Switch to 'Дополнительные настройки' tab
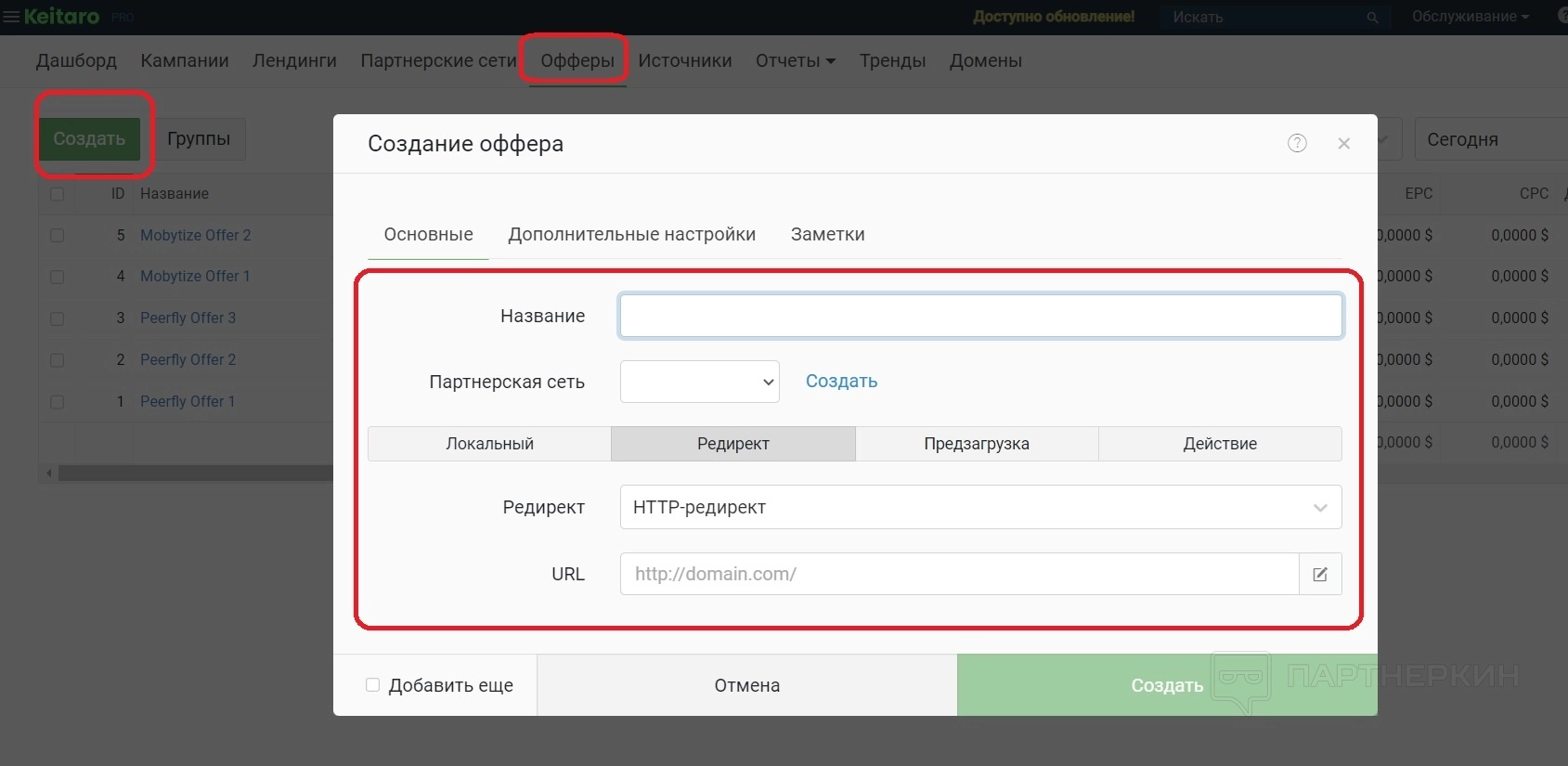 pyautogui.click(x=631, y=235)
